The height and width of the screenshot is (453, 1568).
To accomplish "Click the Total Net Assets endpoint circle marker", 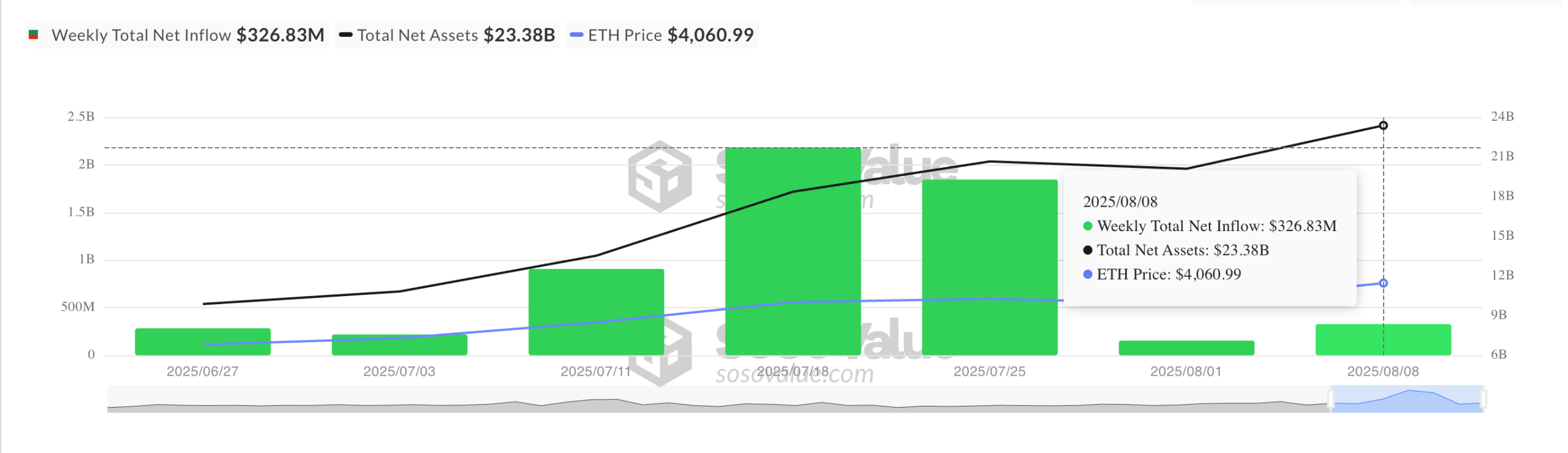I will pyautogui.click(x=1383, y=126).
